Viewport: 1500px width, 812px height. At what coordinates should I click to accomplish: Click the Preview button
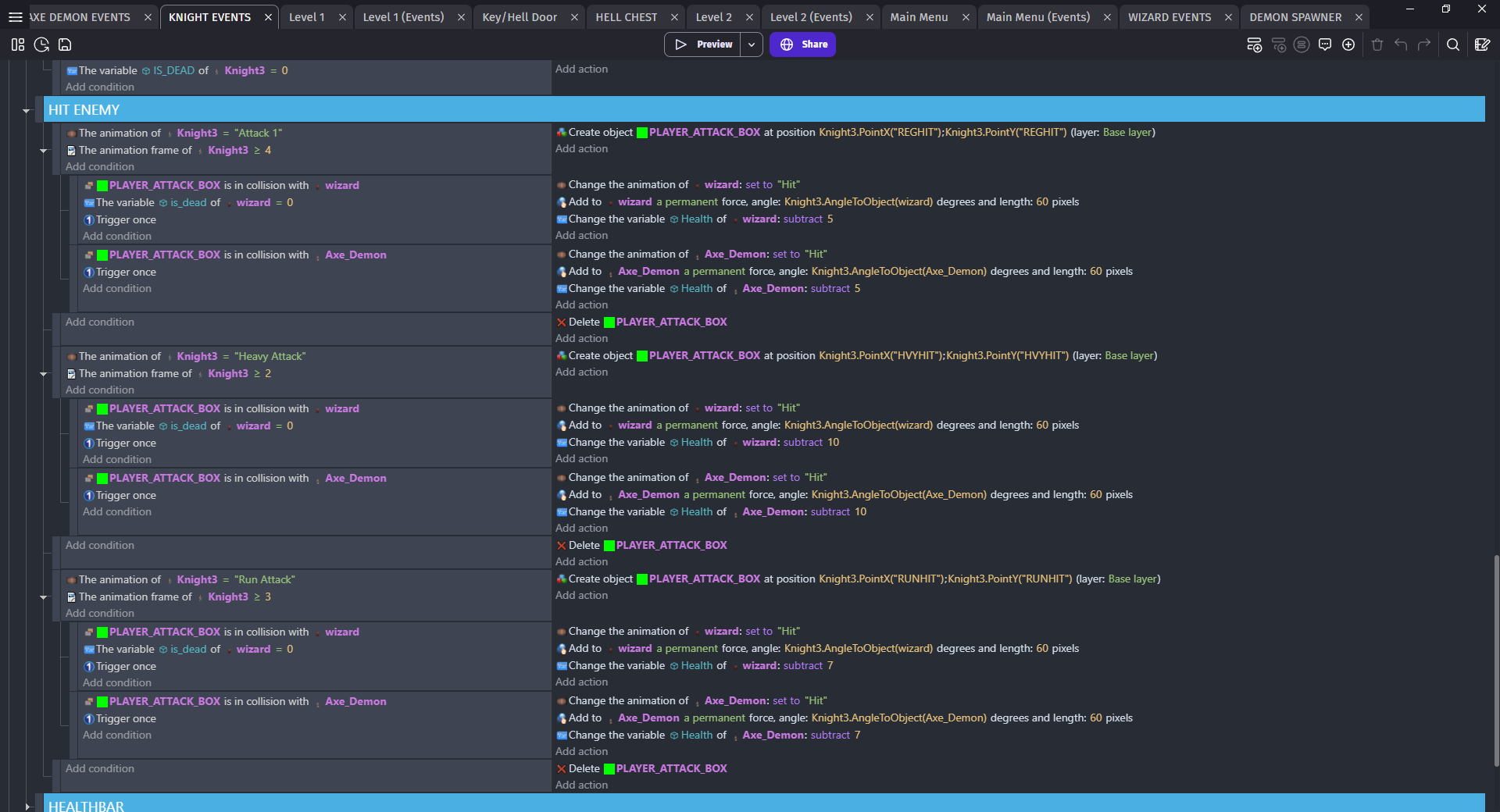tap(704, 45)
